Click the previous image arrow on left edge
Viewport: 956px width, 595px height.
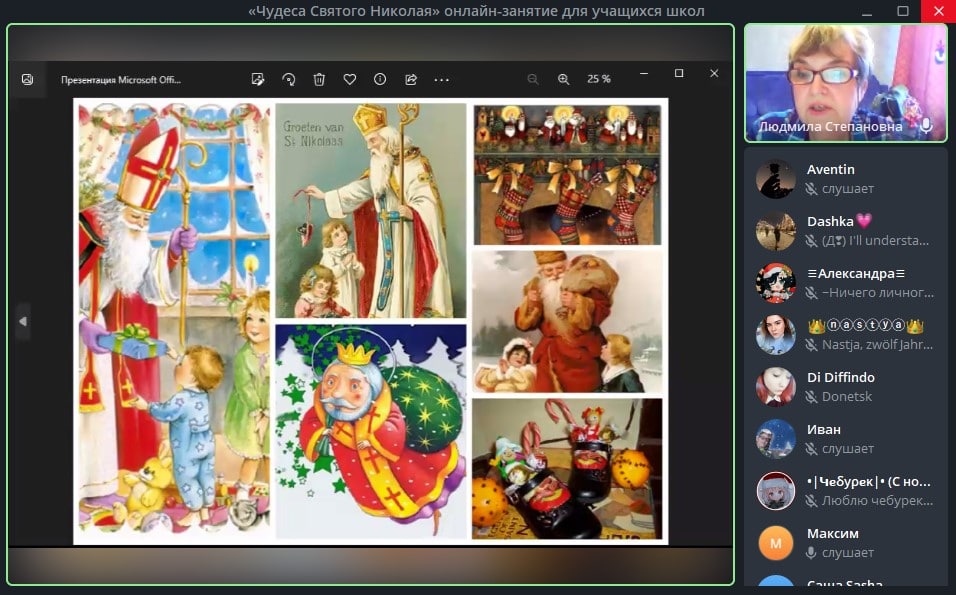pos(22,321)
